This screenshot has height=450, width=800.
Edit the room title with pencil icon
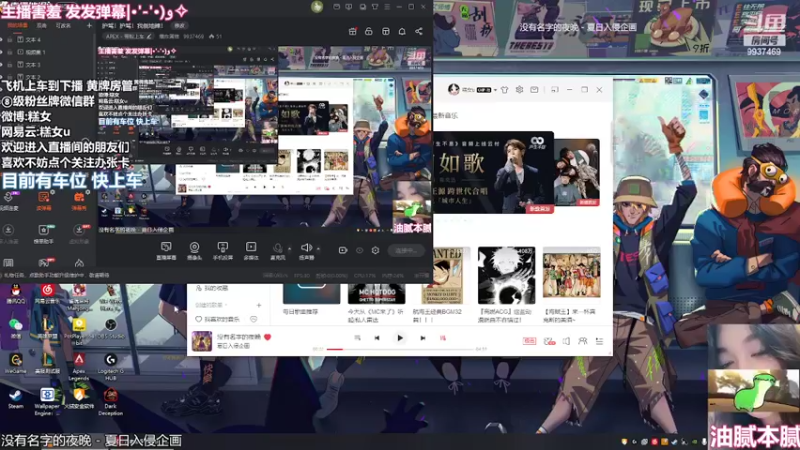click(x=149, y=37)
